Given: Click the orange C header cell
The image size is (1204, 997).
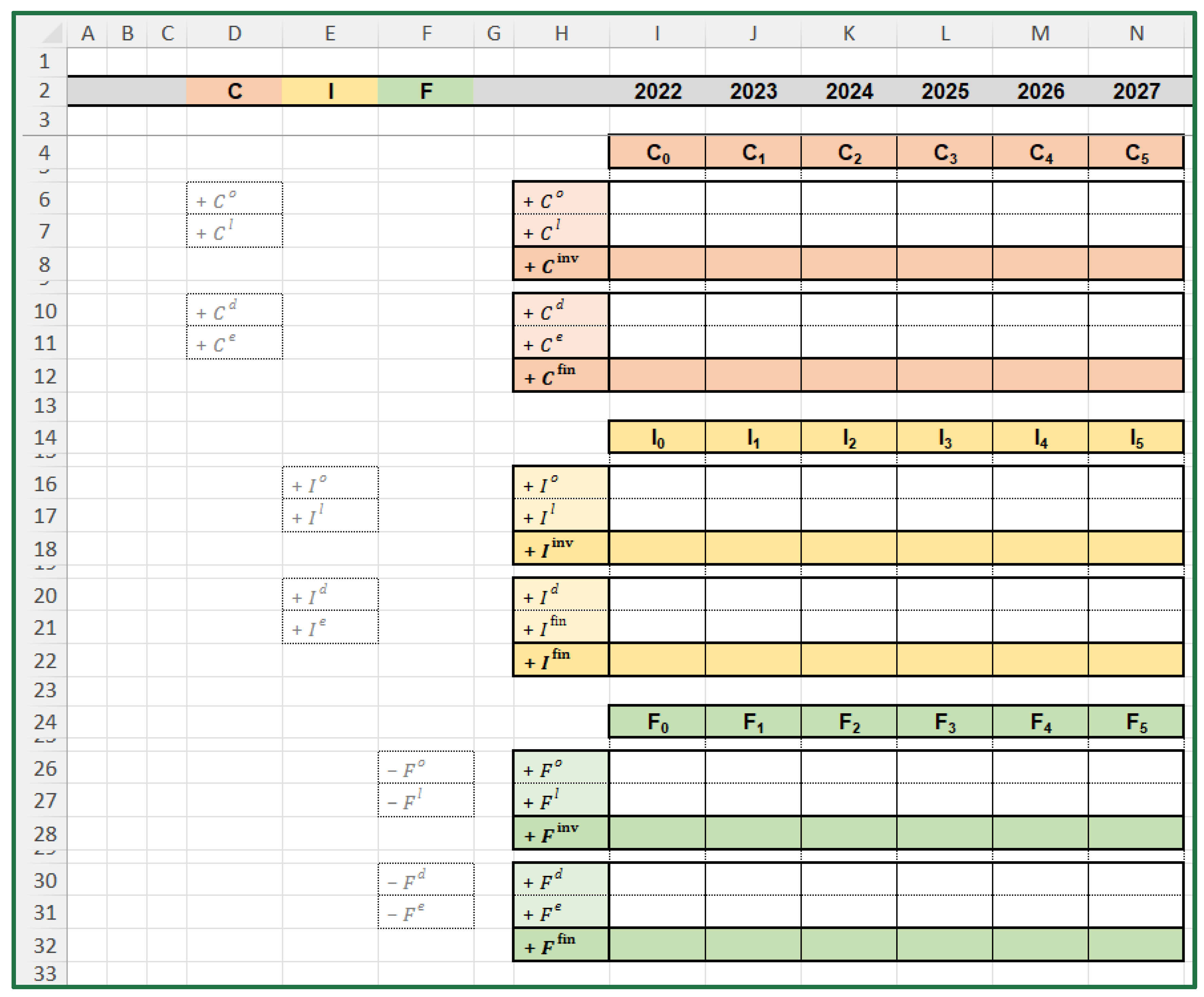Looking at the screenshot, I should [x=234, y=91].
